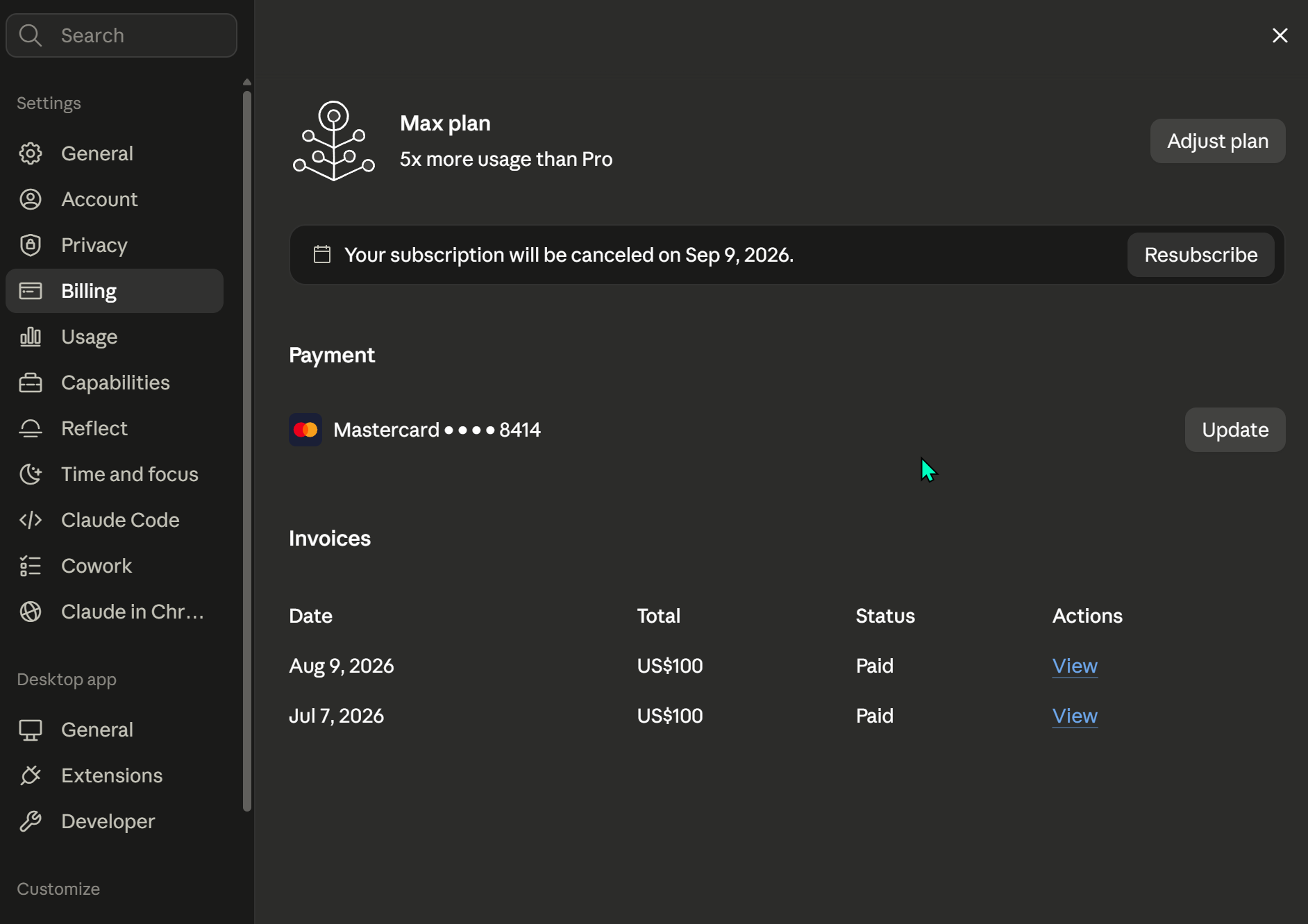Click the Account person icon

coord(31,199)
